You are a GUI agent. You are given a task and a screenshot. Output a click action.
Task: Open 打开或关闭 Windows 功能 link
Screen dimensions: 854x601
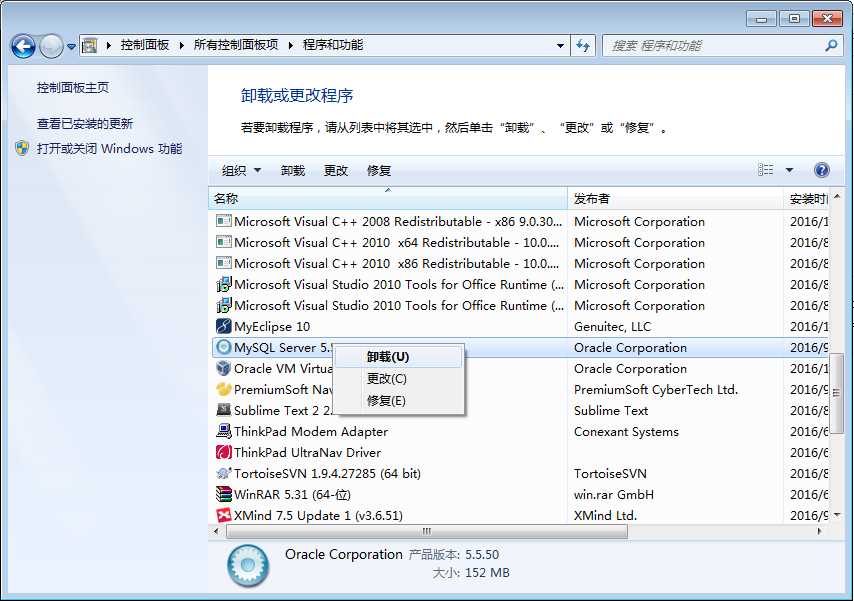click(x=109, y=149)
